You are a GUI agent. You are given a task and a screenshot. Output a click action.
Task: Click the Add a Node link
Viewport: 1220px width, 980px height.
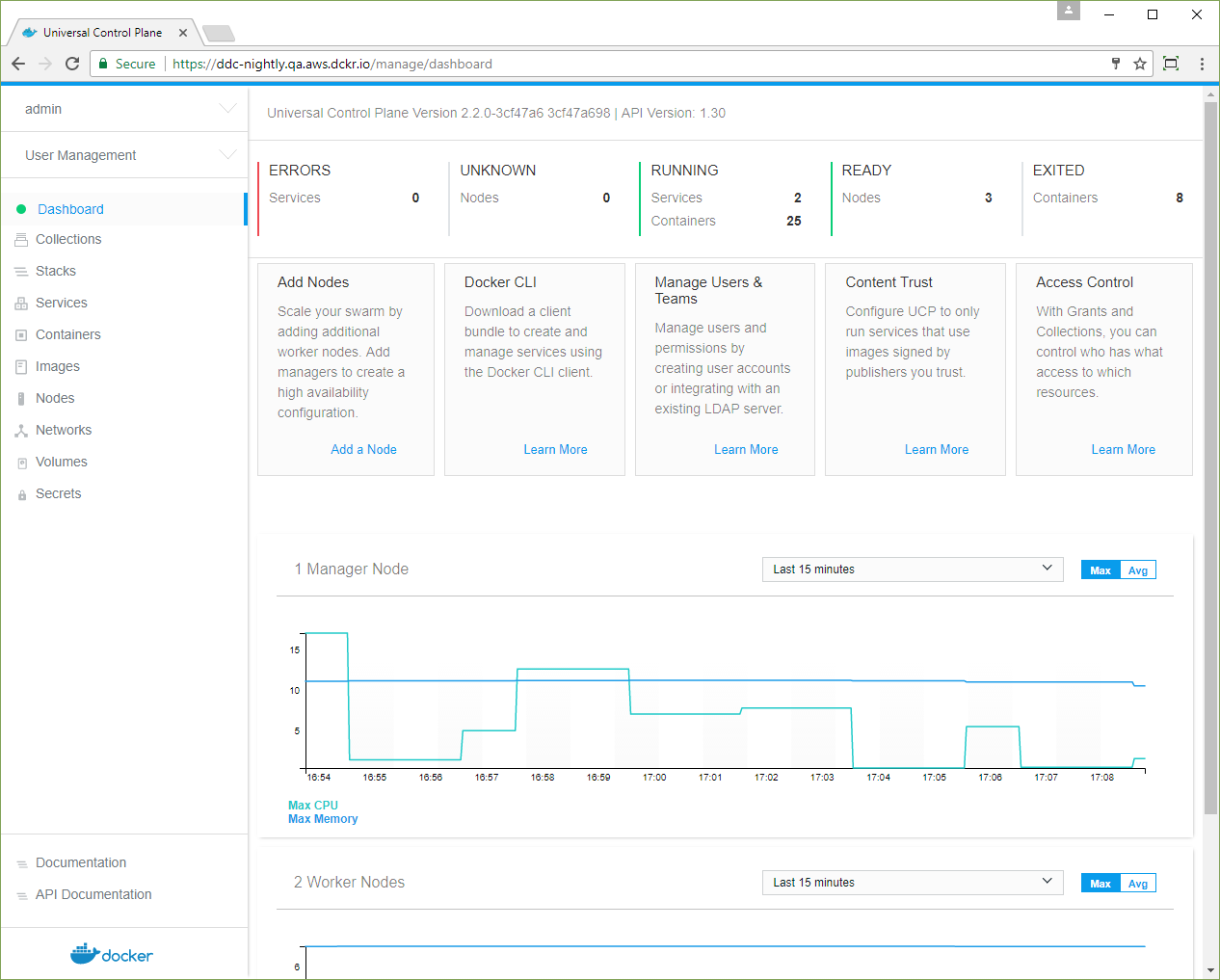tap(363, 450)
